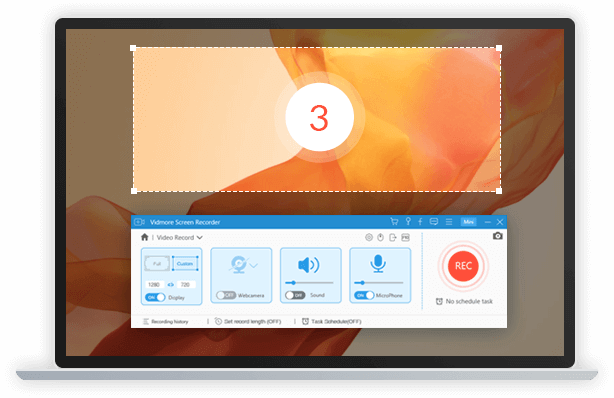Click the mouse cursor settings icon

tap(380, 237)
